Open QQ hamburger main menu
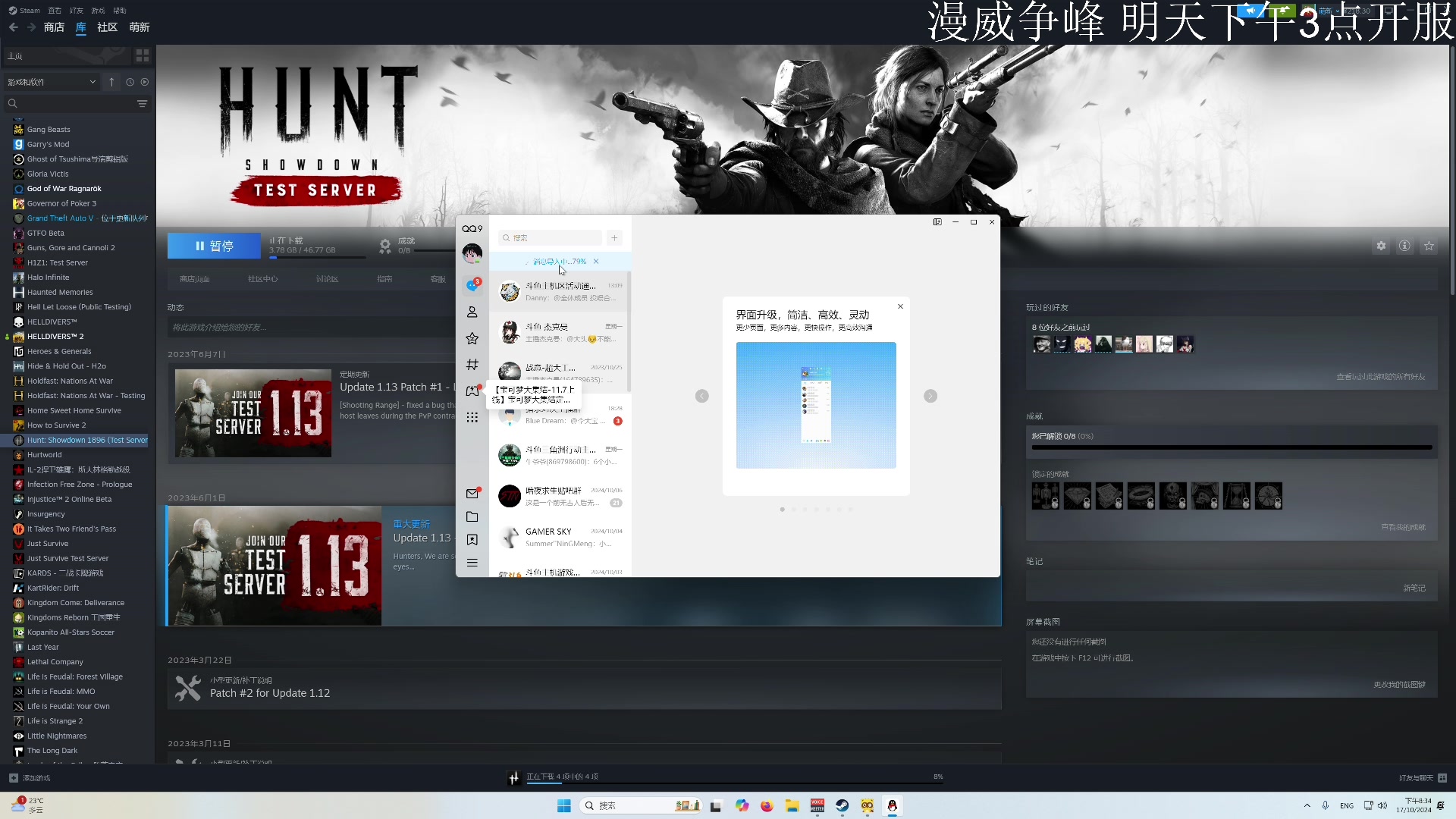This screenshot has height=819, width=1456. (472, 563)
